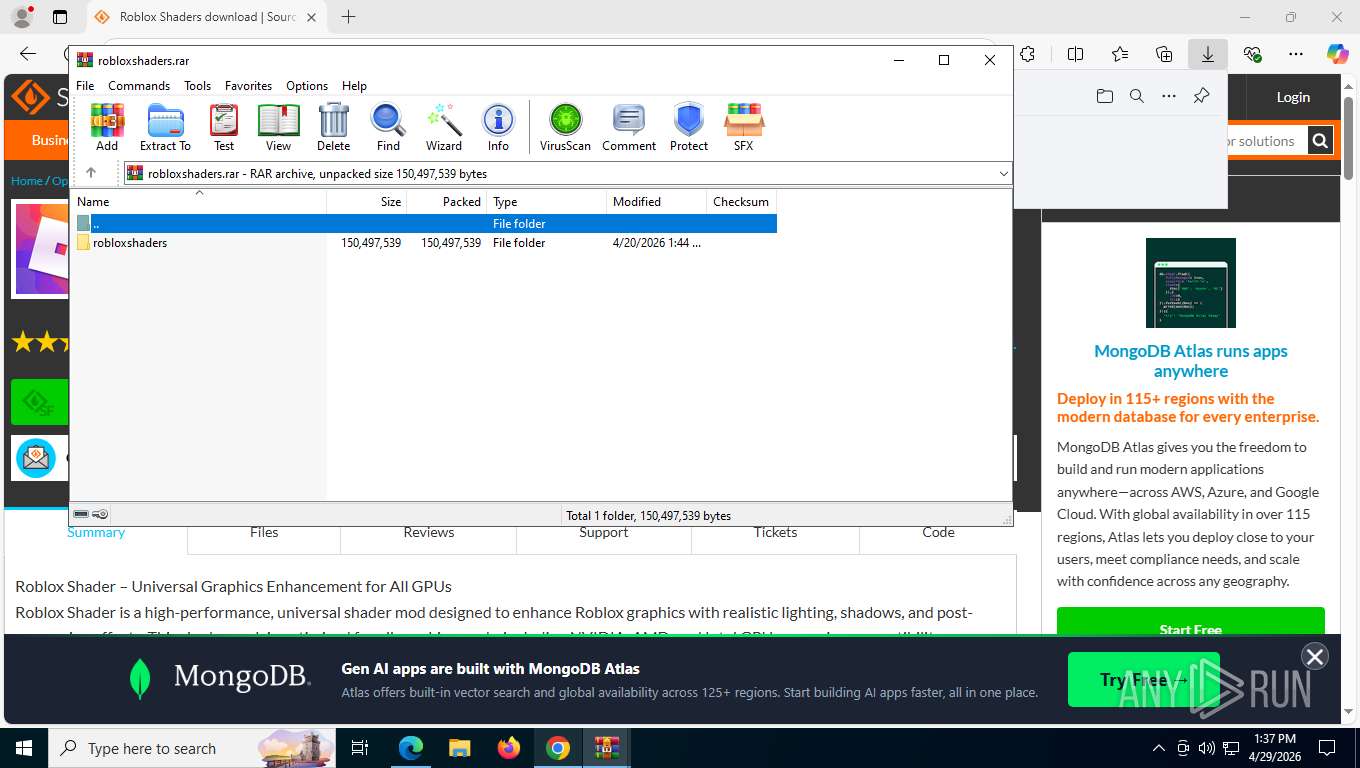Search downloads magnifier icon
The height and width of the screenshot is (768, 1360).
coord(1136,96)
